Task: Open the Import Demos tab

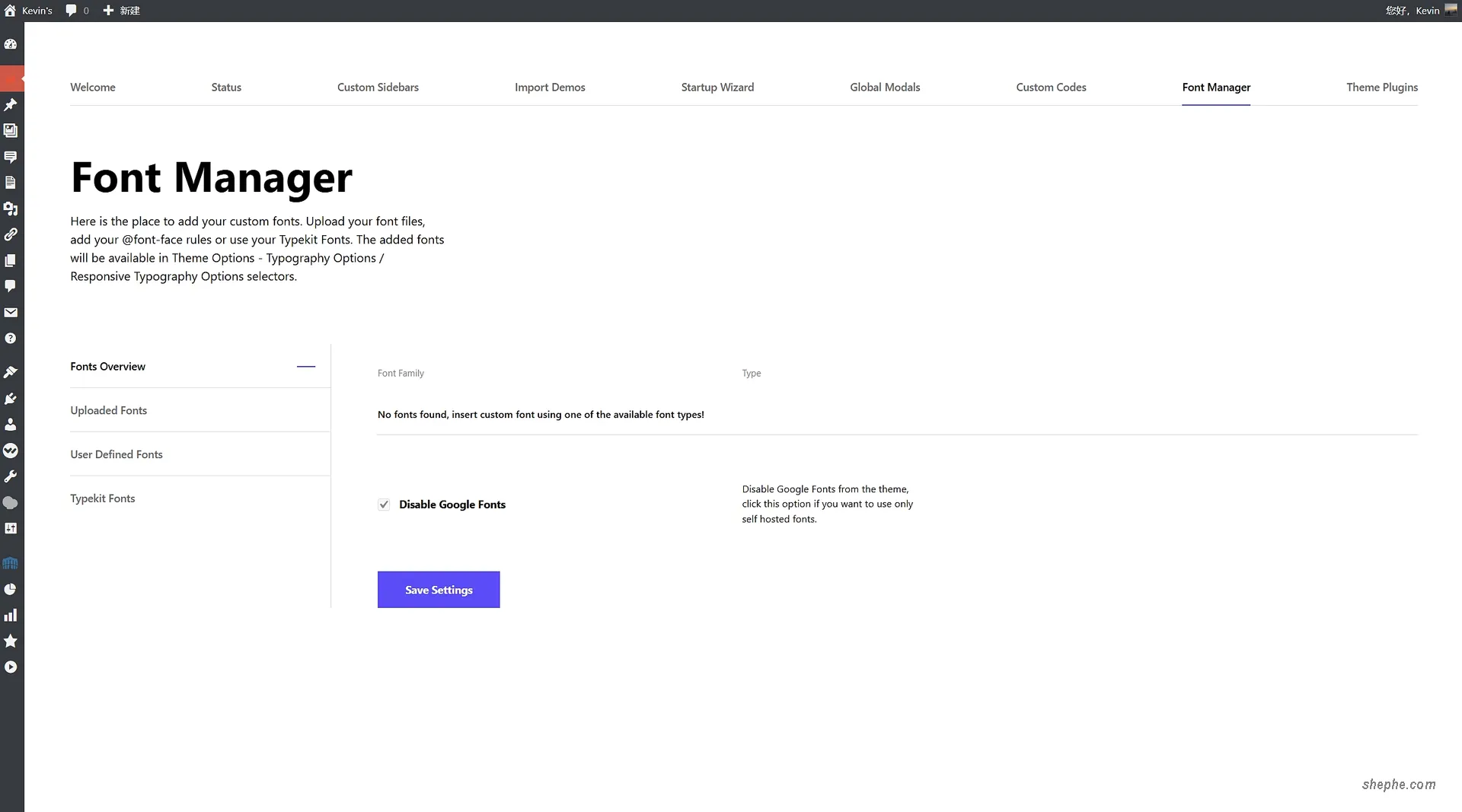Action: click(550, 87)
